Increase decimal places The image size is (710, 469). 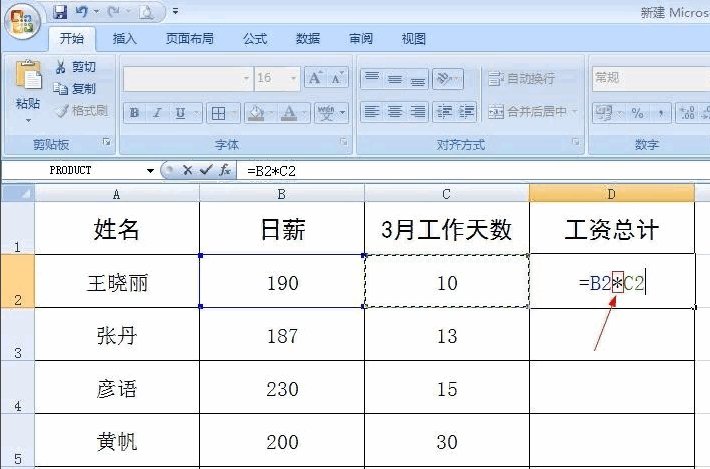coord(686,113)
